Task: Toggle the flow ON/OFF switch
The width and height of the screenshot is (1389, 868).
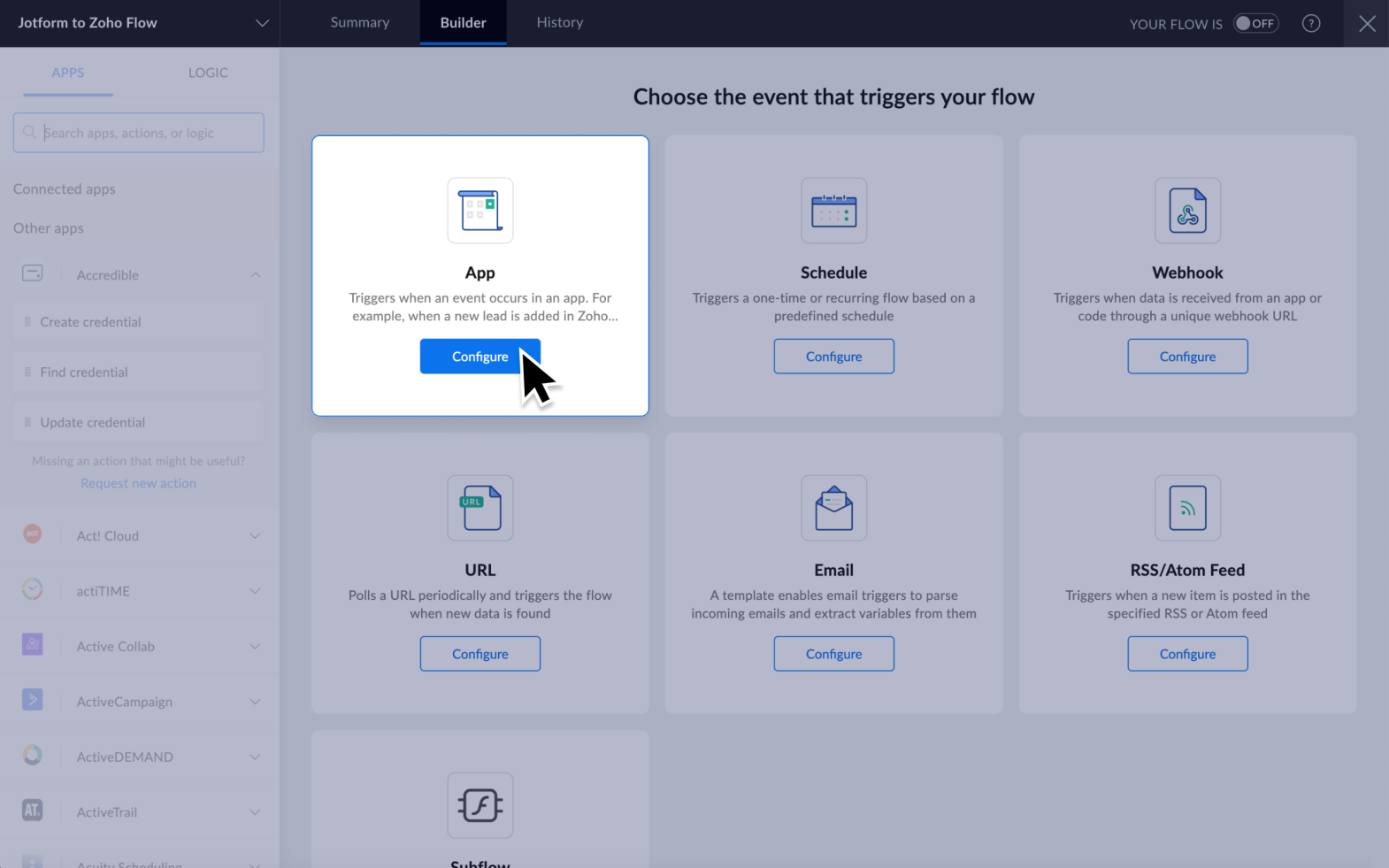Action: pyautogui.click(x=1256, y=24)
